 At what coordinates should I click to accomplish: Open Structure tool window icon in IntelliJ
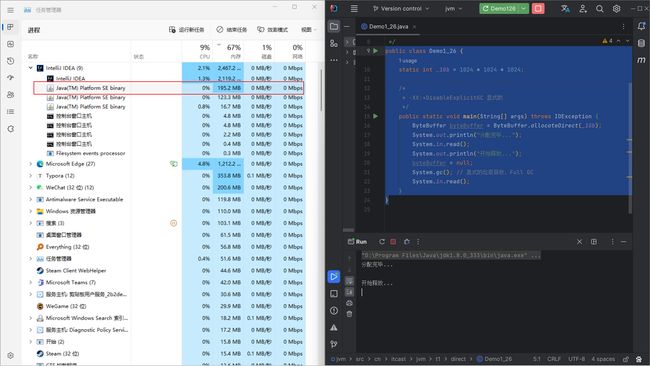334,44
